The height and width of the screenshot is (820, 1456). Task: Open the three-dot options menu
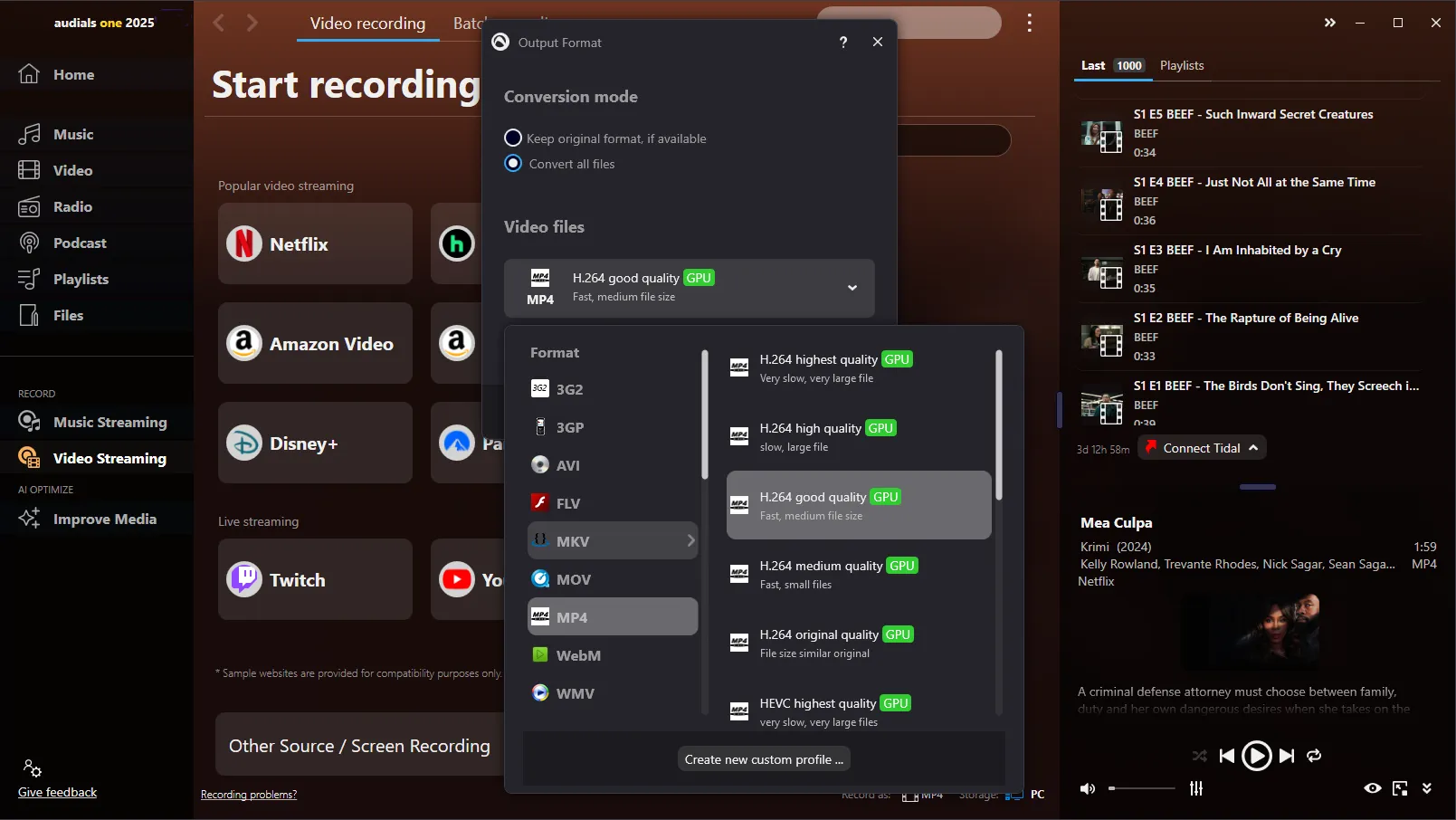[x=1029, y=23]
